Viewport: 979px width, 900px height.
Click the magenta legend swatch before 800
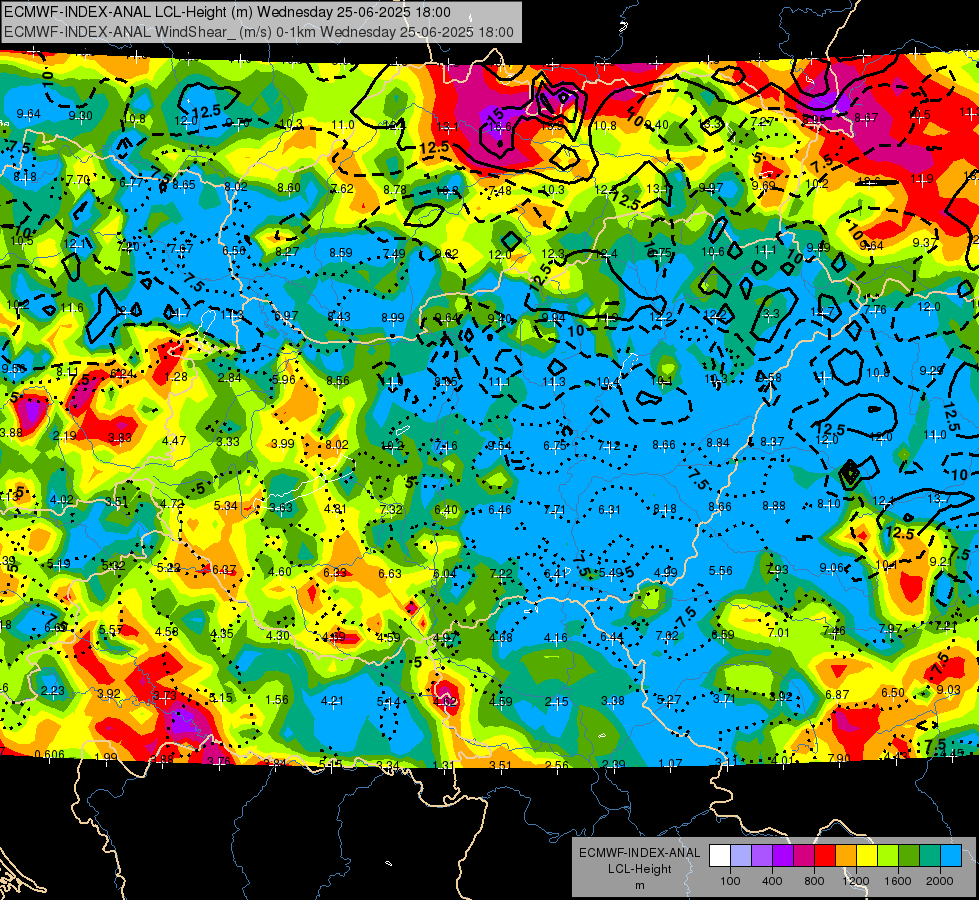(x=804, y=856)
